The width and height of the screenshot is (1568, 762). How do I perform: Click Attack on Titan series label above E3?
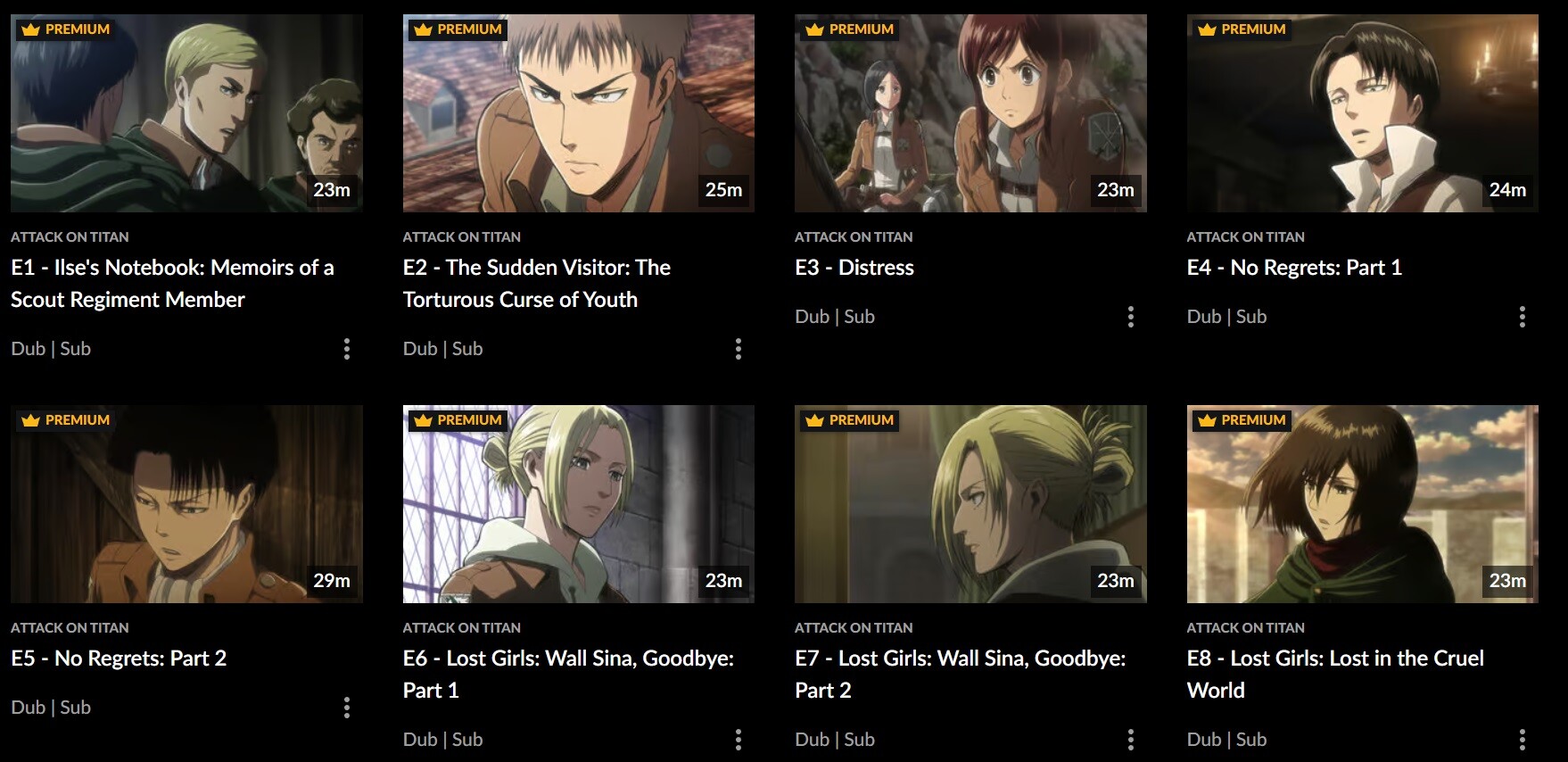click(854, 237)
